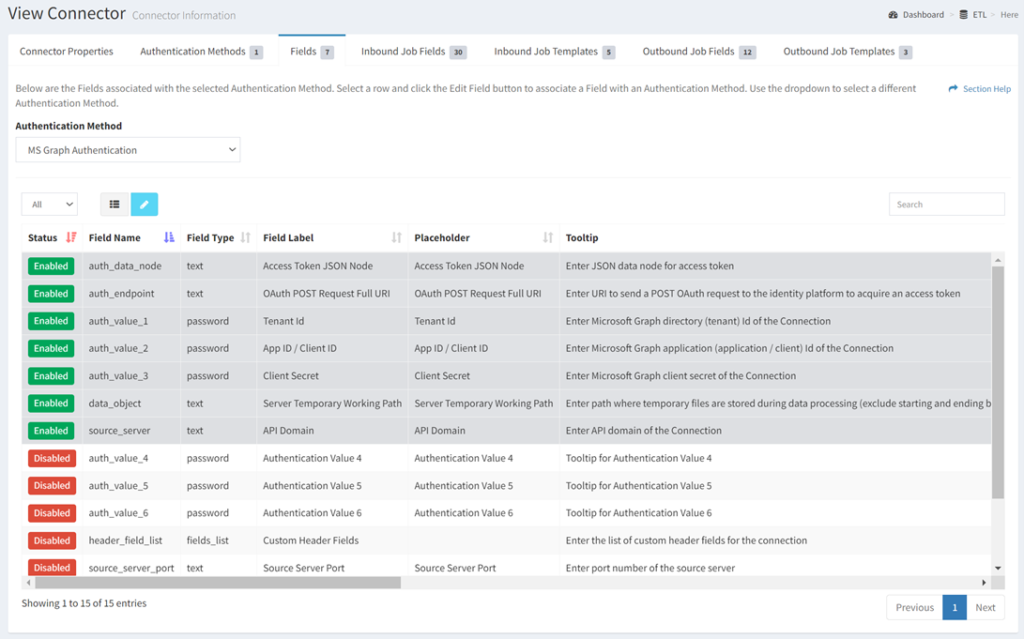Open the Connector Properties tab
This screenshot has height=639, width=1024.
pos(66,51)
